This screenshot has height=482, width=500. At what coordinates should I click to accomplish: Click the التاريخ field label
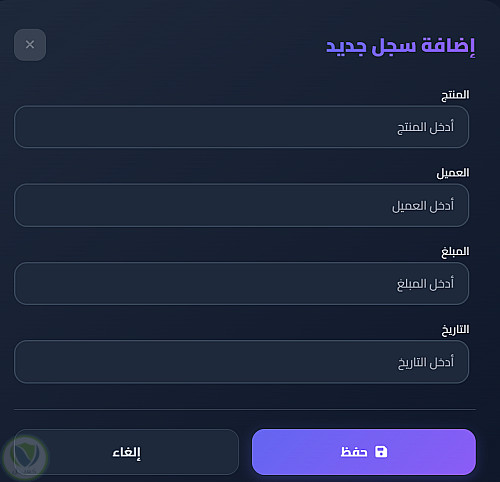point(455,330)
